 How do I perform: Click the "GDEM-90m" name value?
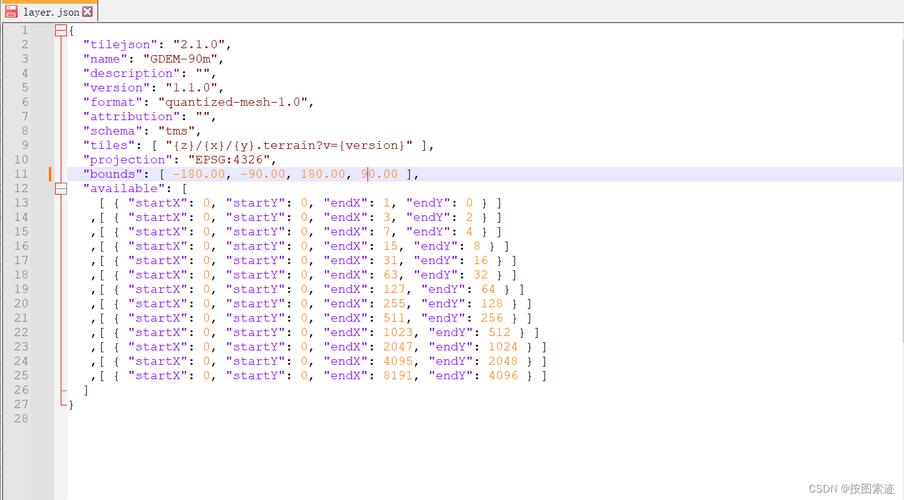click(x=180, y=59)
